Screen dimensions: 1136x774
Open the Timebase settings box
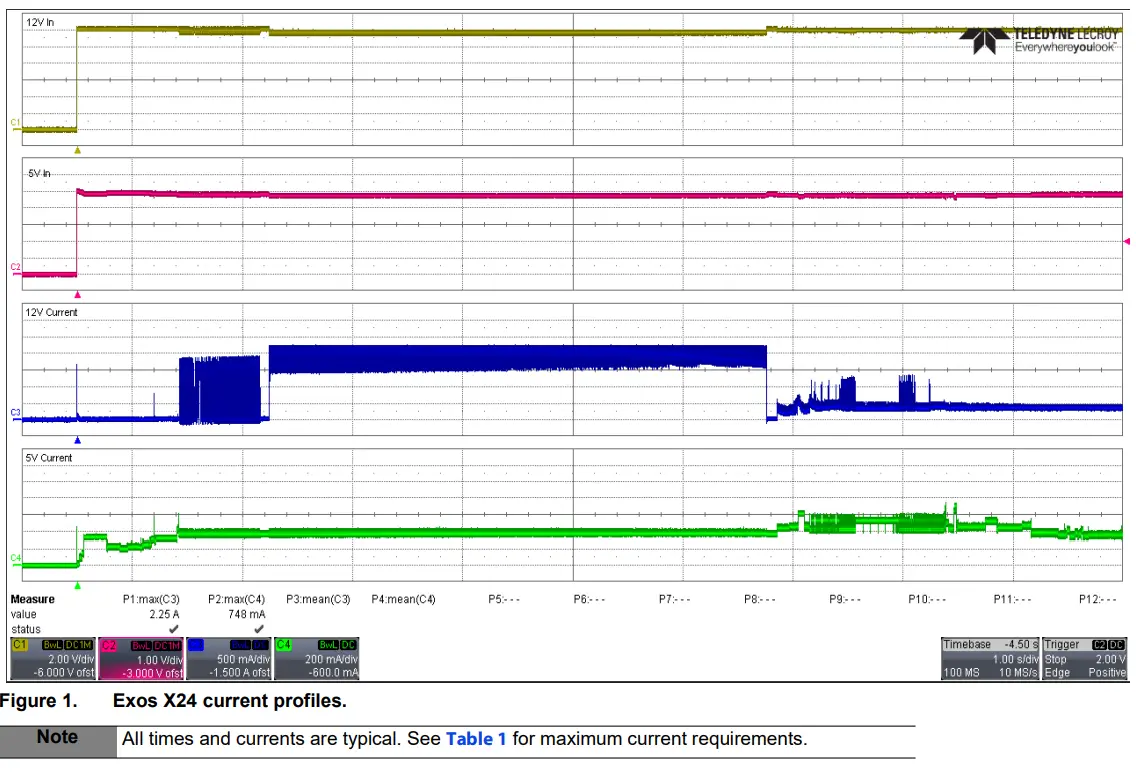(x=988, y=658)
